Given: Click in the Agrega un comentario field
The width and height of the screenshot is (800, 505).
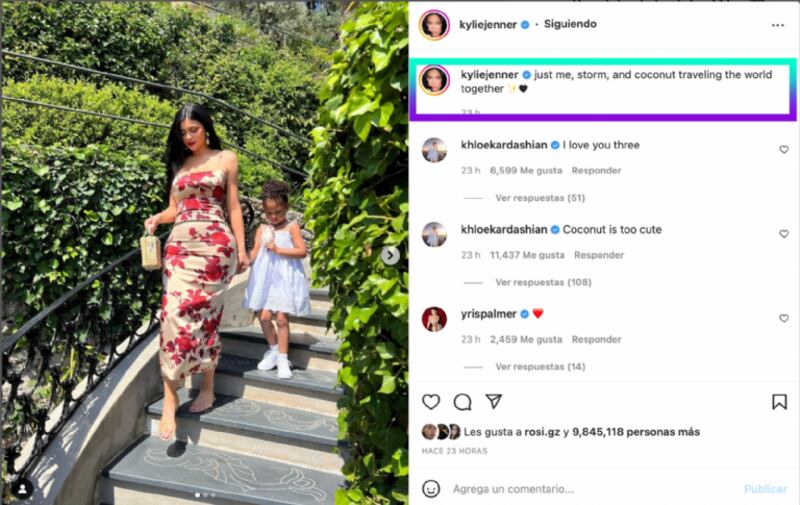Looking at the screenshot, I should [x=592, y=489].
